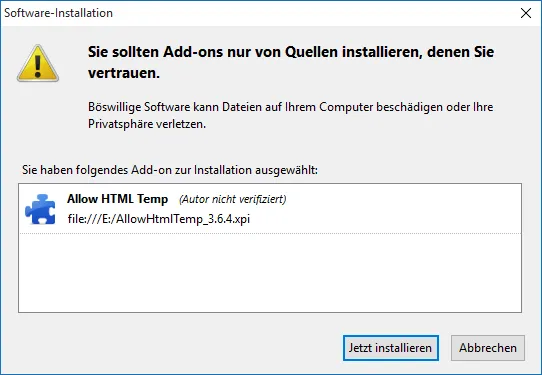The height and width of the screenshot is (375, 542).
Task: Click blank row space right of Autor label
Action: (403, 199)
